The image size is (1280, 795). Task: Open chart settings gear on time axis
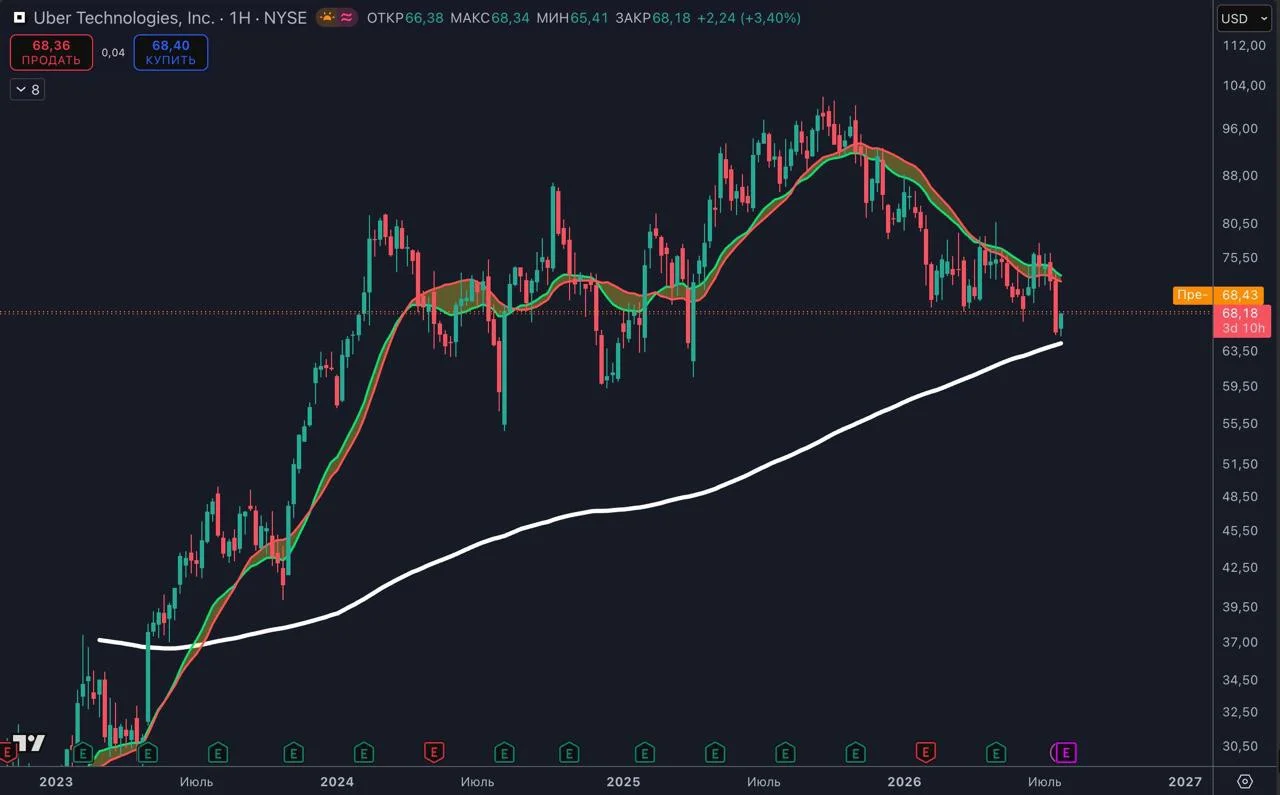1245,781
